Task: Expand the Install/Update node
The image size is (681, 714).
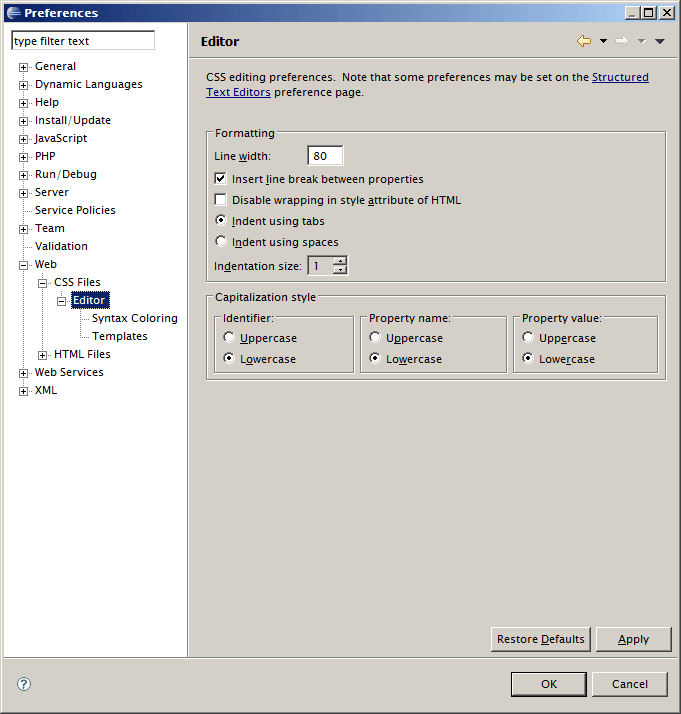Action: click(x=23, y=121)
